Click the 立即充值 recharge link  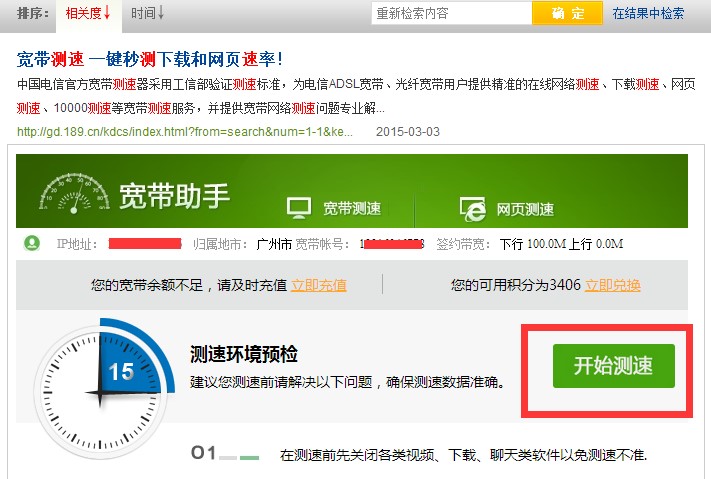pyautogui.click(x=319, y=285)
